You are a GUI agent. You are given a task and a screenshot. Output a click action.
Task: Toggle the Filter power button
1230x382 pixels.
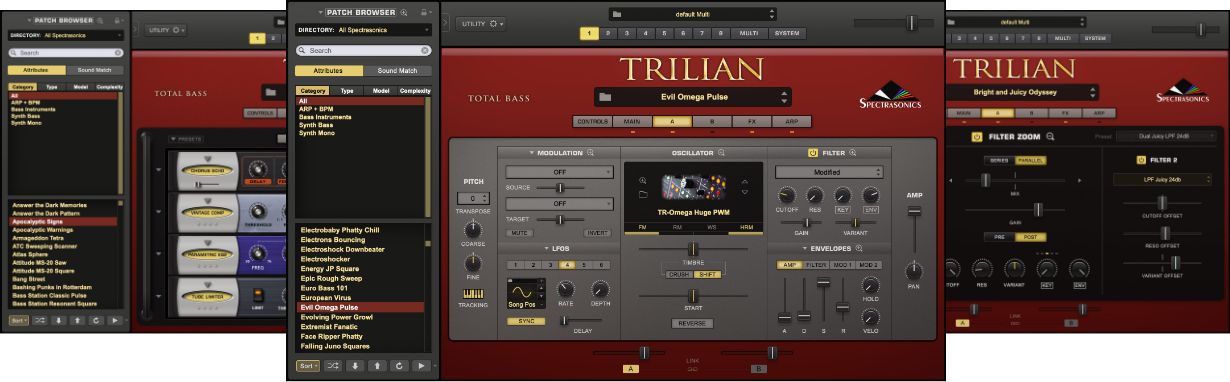click(813, 153)
